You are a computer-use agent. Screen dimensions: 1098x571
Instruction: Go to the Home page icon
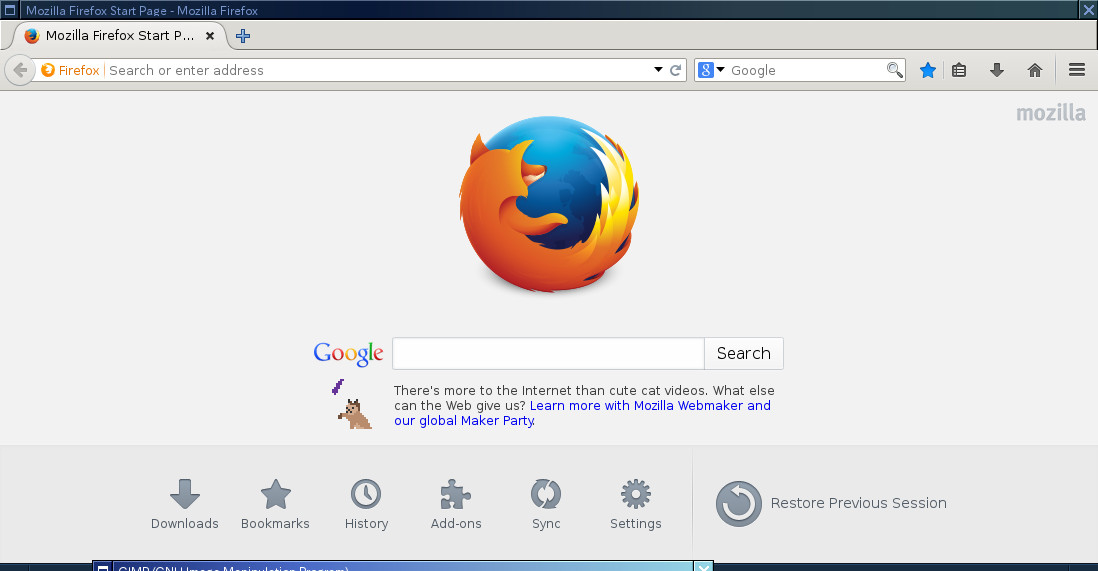pyautogui.click(x=1035, y=70)
